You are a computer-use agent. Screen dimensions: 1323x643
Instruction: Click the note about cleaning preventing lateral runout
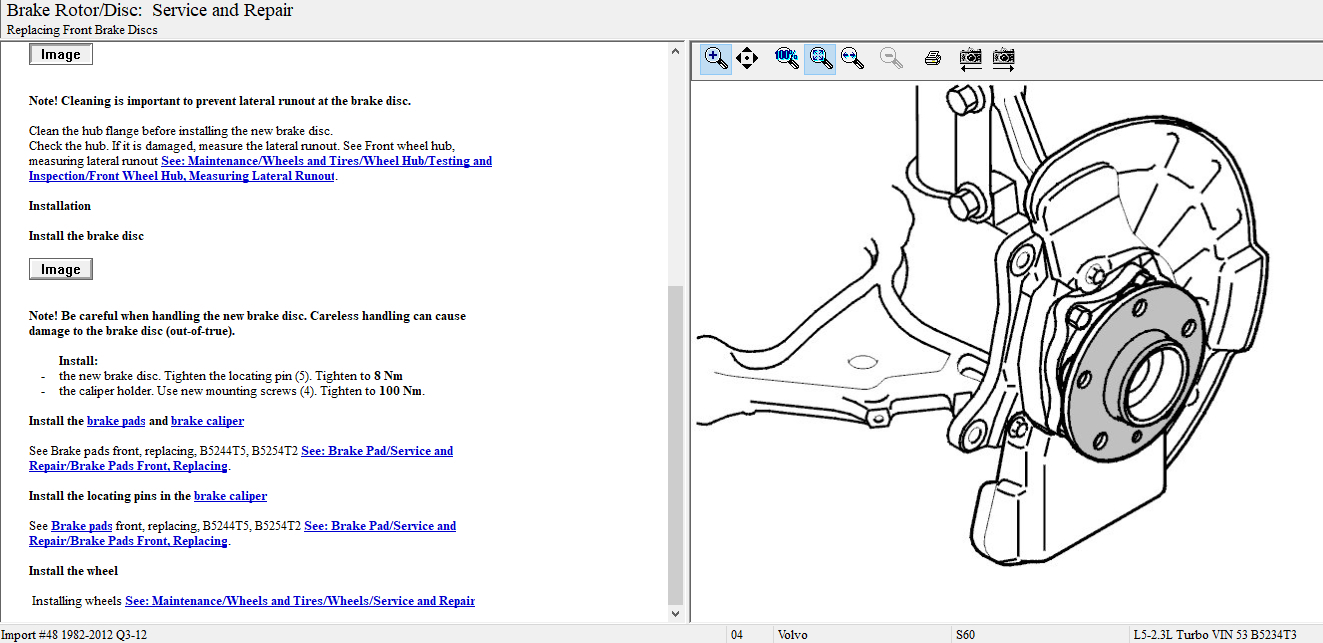pos(220,101)
